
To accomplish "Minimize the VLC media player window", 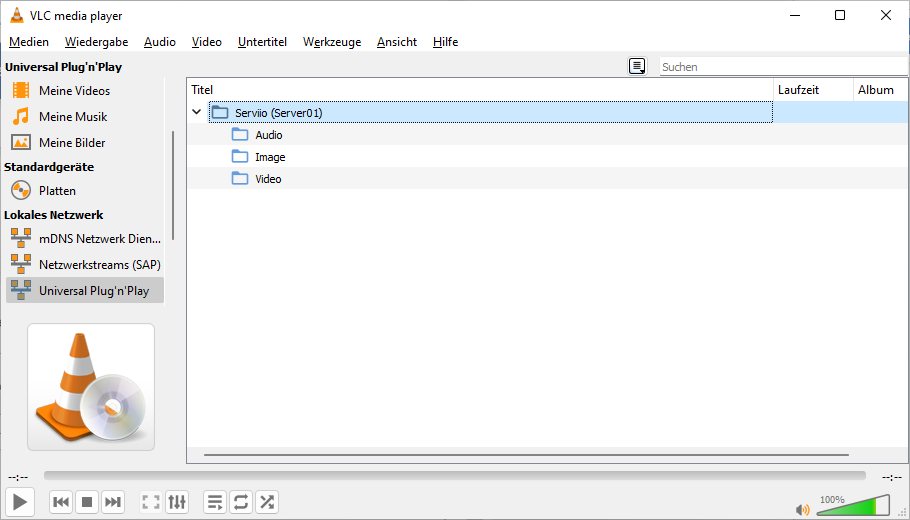I will (x=795, y=16).
